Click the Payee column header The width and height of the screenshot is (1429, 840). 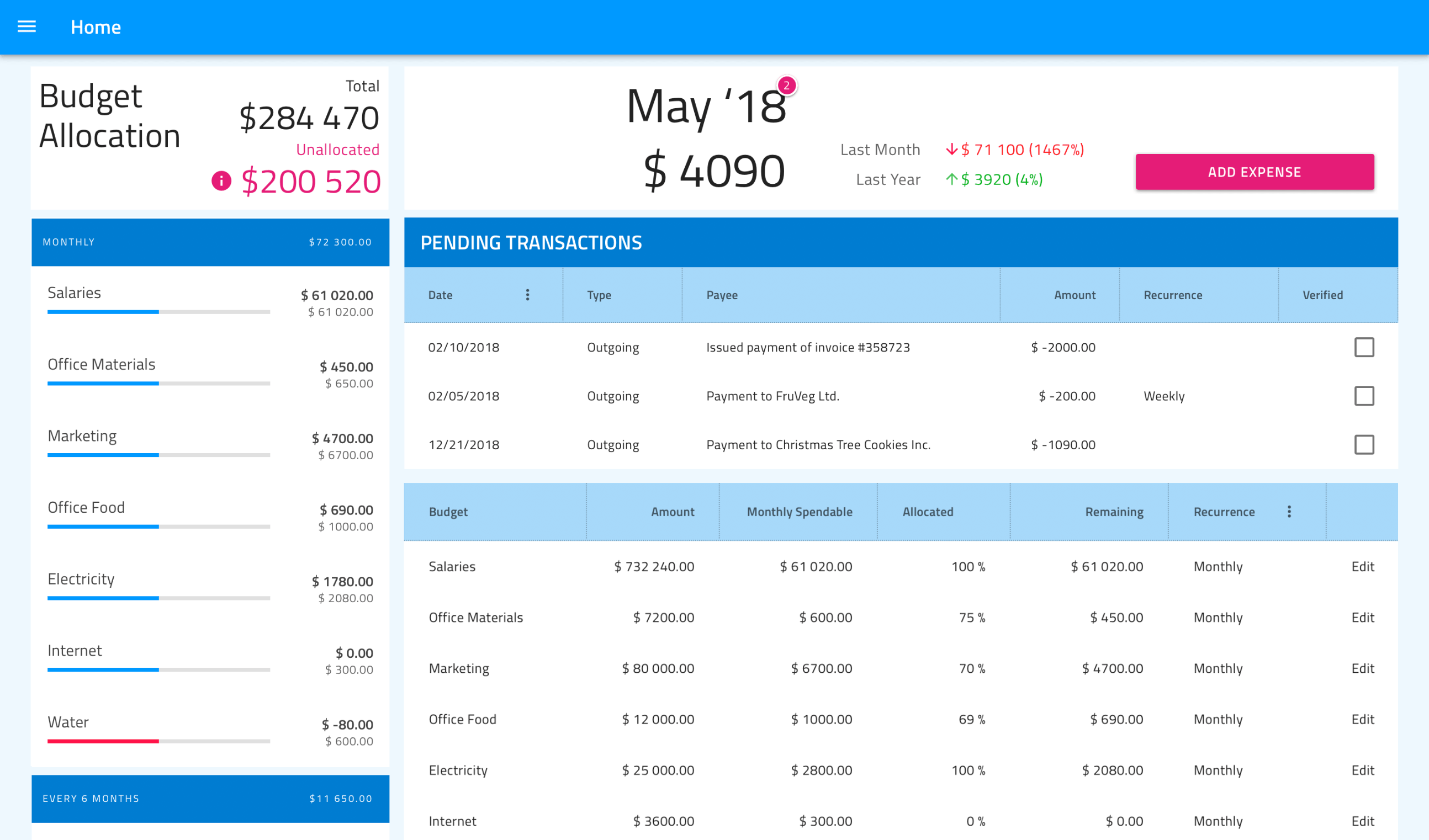(x=721, y=295)
